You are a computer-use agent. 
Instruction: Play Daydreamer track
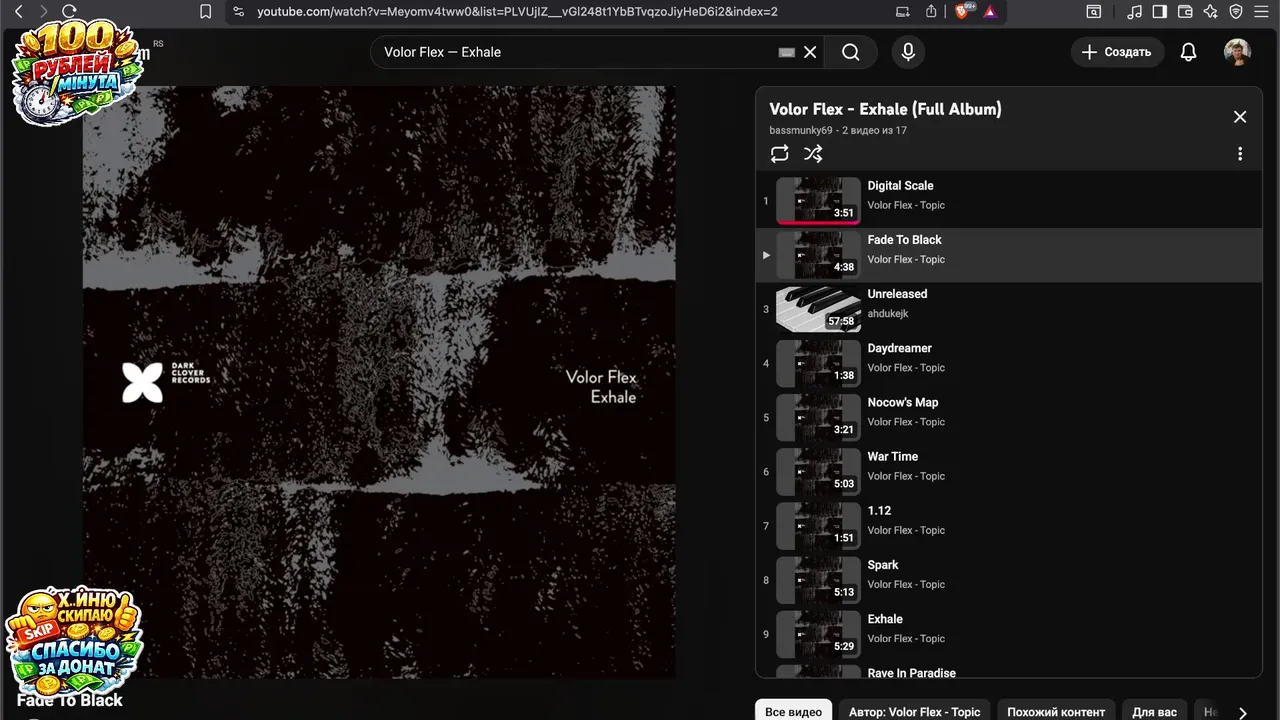tap(1008, 363)
